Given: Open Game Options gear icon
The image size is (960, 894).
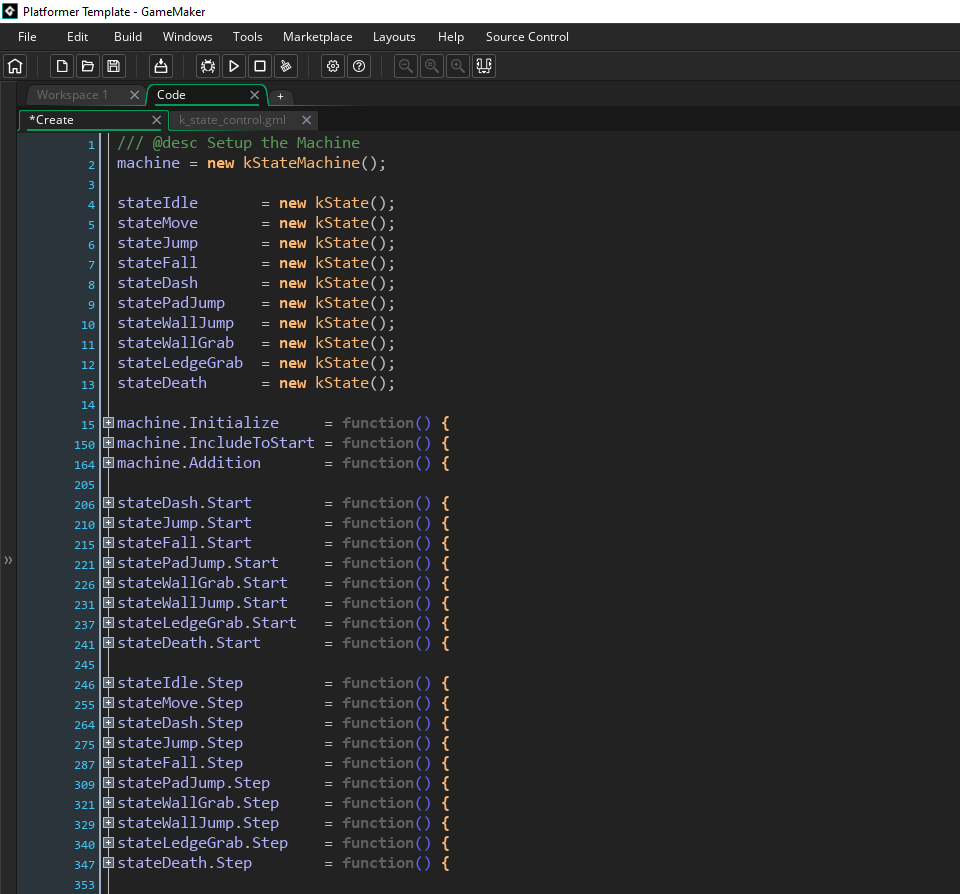Looking at the screenshot, I should coord(333,67).
